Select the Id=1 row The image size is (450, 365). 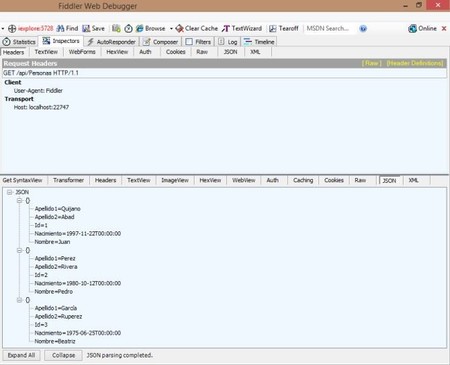pyautogui.click(x=41, y=225)
